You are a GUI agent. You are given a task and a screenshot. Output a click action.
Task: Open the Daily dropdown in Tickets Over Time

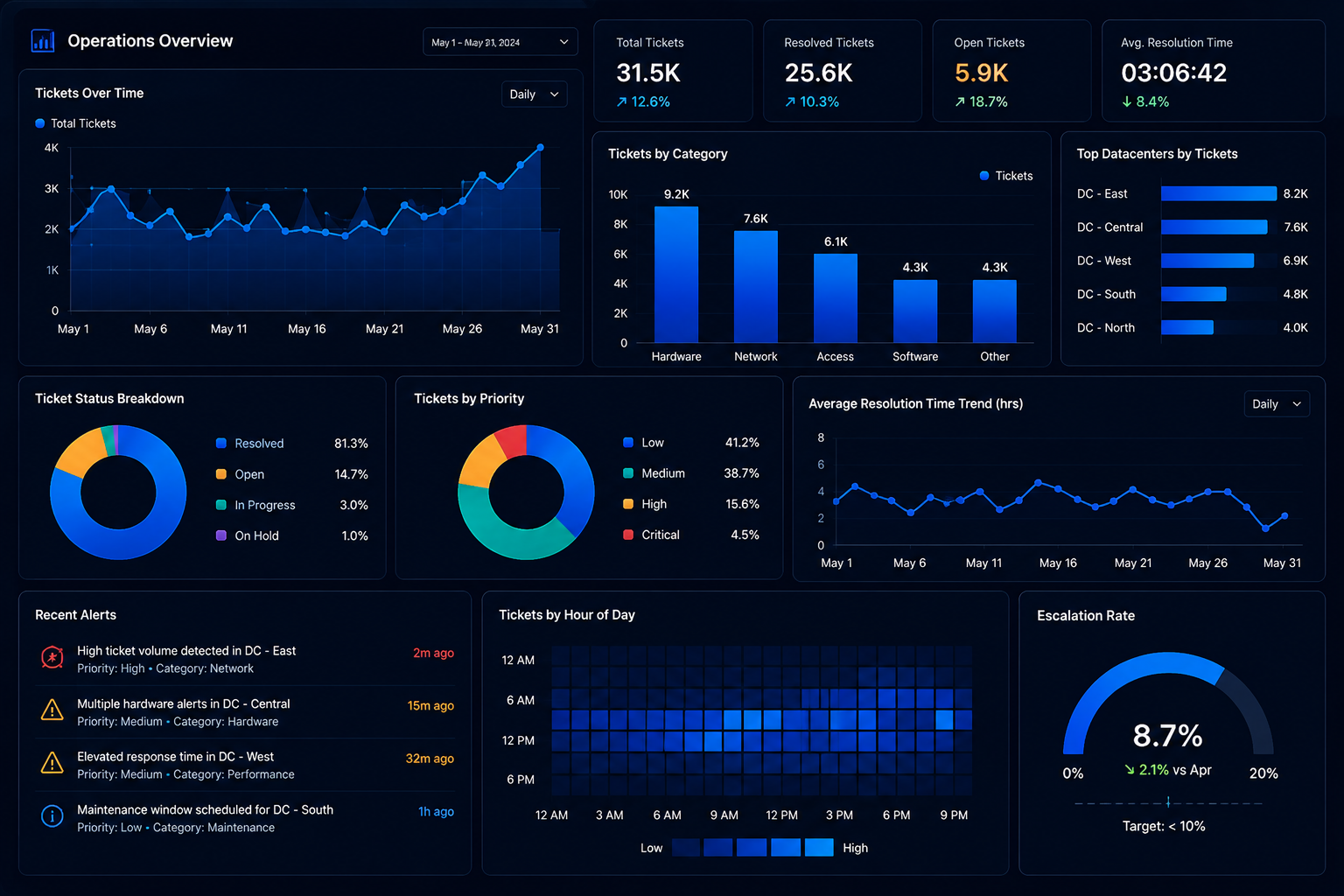pyautogui.click(x=534, y=94)
